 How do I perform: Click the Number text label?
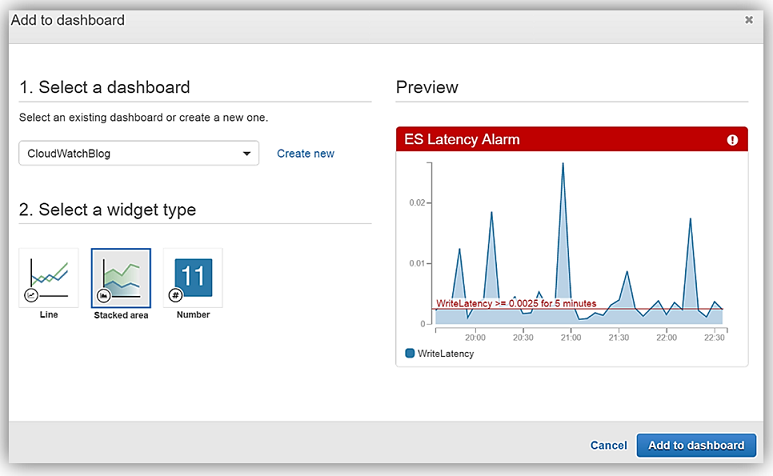[193, 315]
